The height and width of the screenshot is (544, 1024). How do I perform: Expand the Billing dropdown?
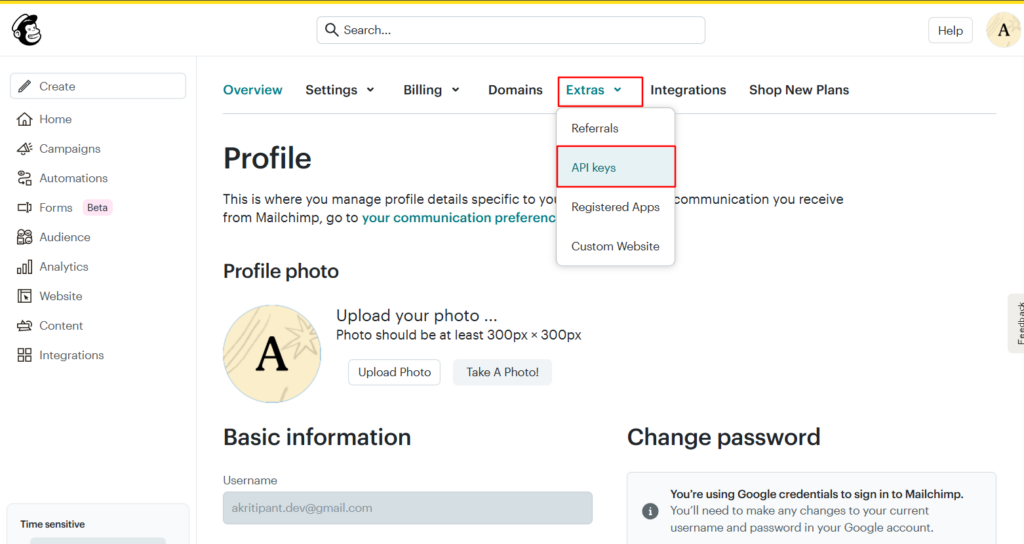point(432,90)
